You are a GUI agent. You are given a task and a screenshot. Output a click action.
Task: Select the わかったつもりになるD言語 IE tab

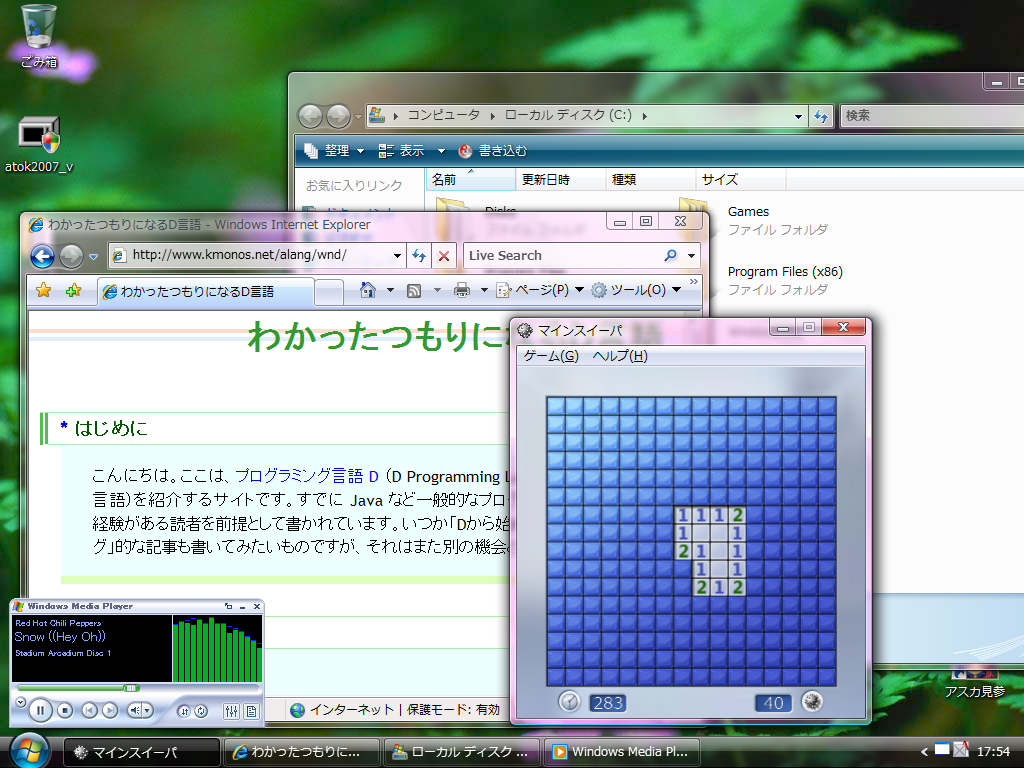coord(206,291)
